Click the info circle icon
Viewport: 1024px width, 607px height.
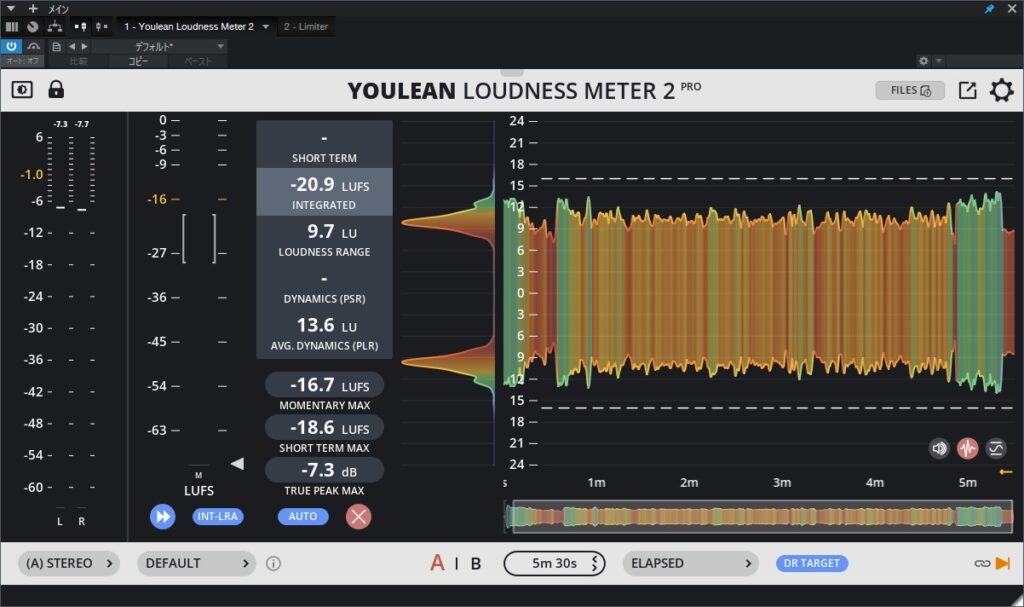click(x=274, y=563)
